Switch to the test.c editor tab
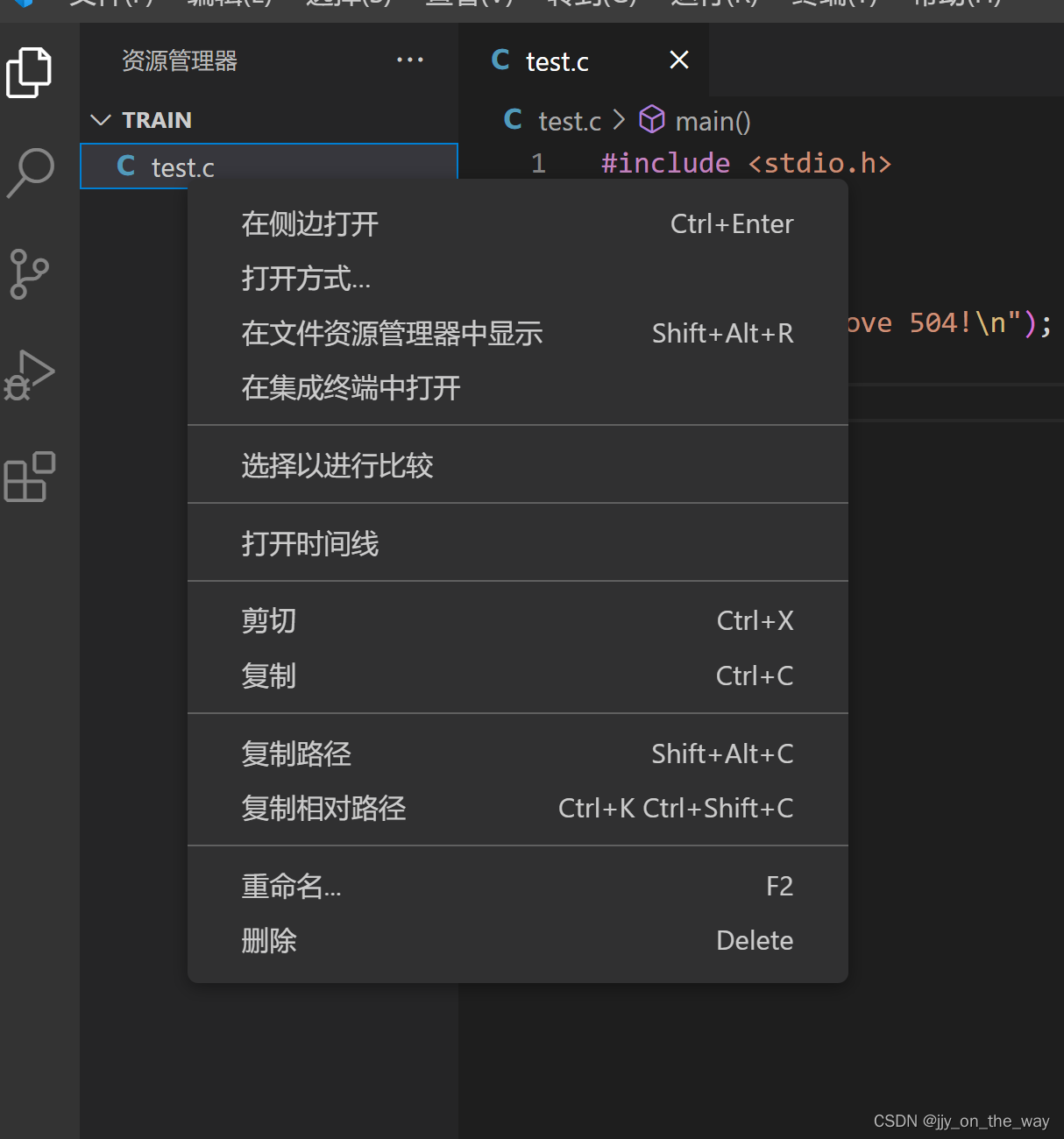 [x=584, y=60]
